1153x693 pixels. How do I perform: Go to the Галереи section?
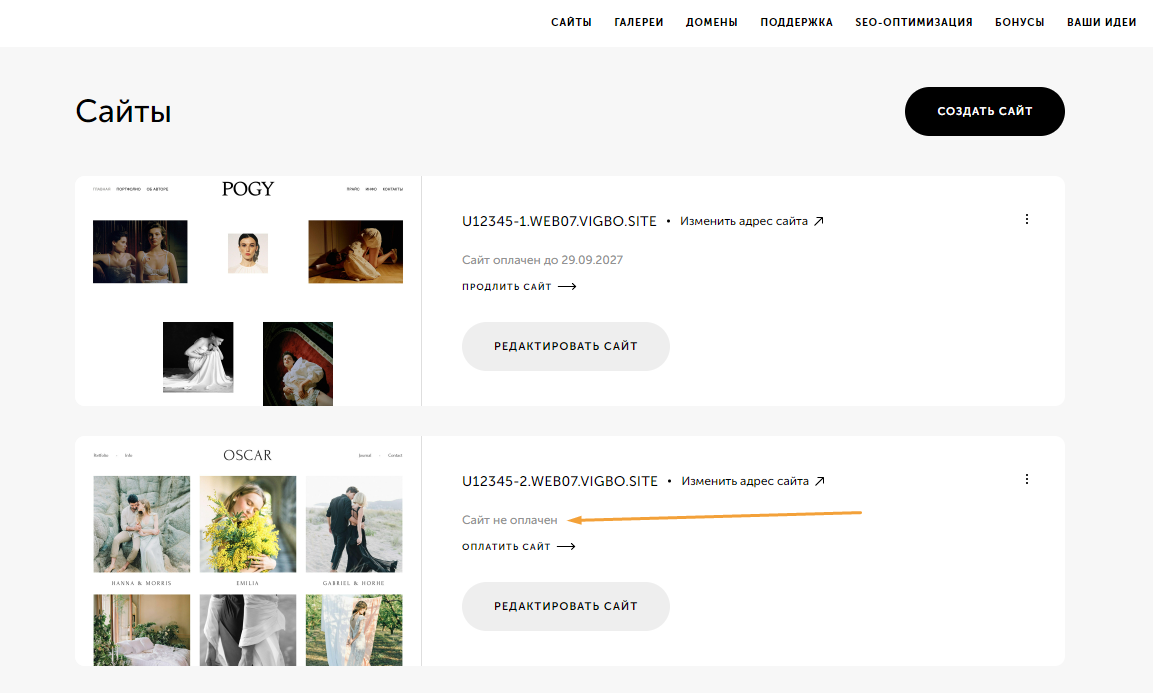639,22
